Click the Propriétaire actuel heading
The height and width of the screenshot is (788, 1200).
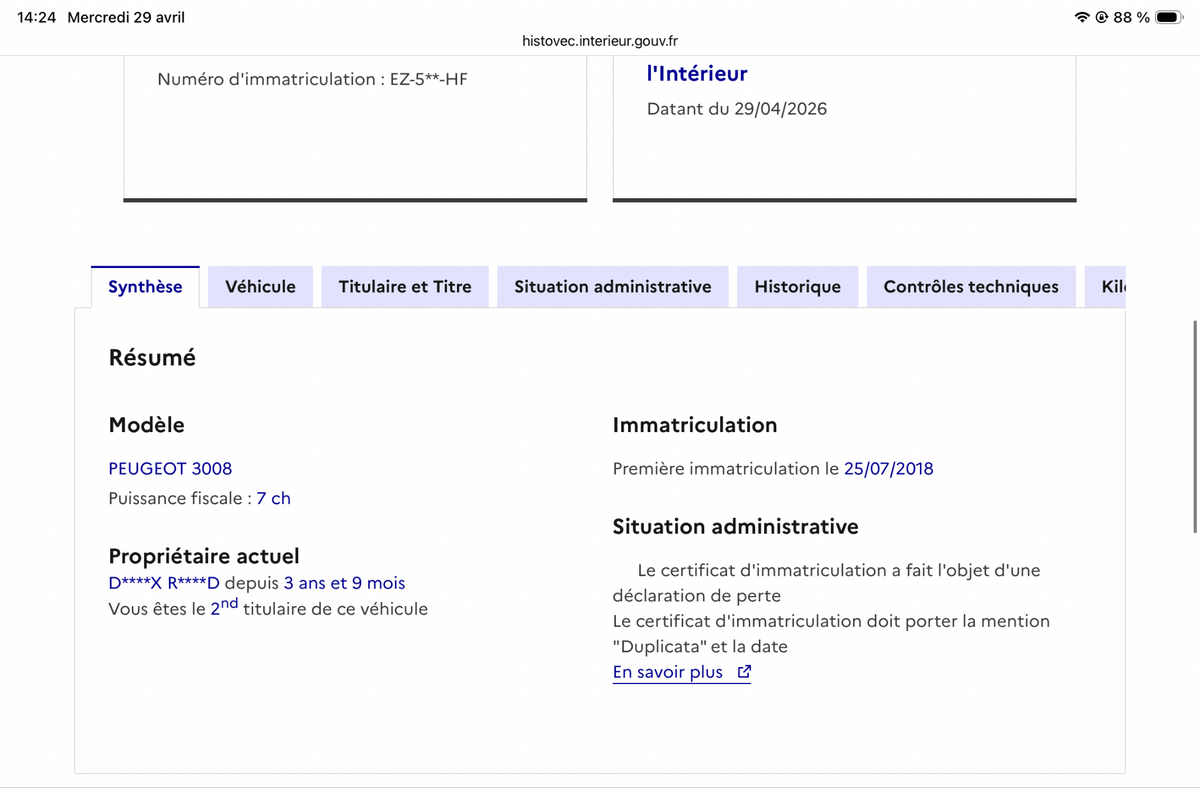(x=204, y=556)
